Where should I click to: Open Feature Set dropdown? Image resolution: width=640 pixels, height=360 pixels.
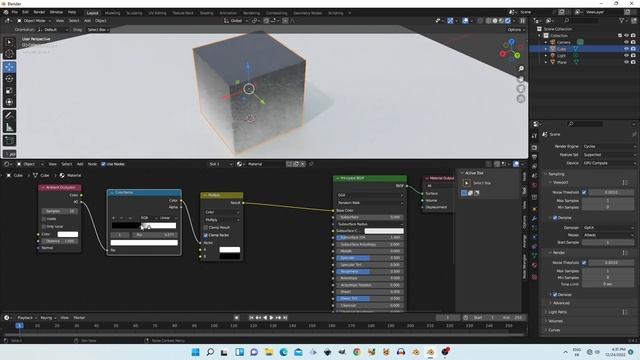point(609,155)
